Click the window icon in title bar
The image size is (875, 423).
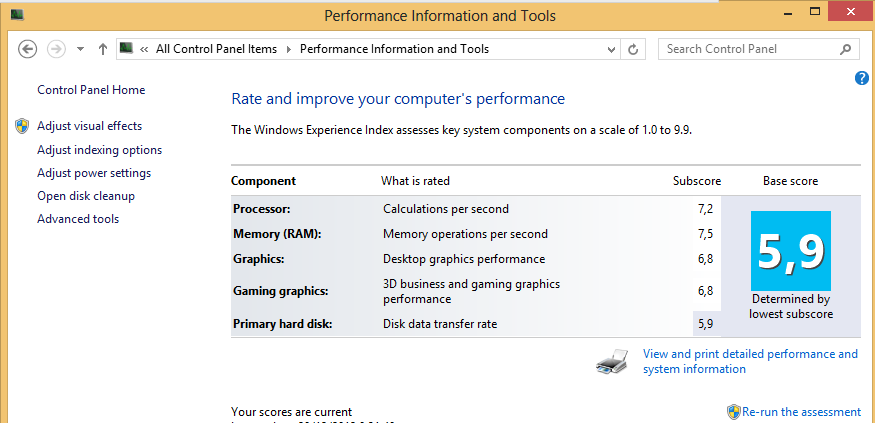17,13
